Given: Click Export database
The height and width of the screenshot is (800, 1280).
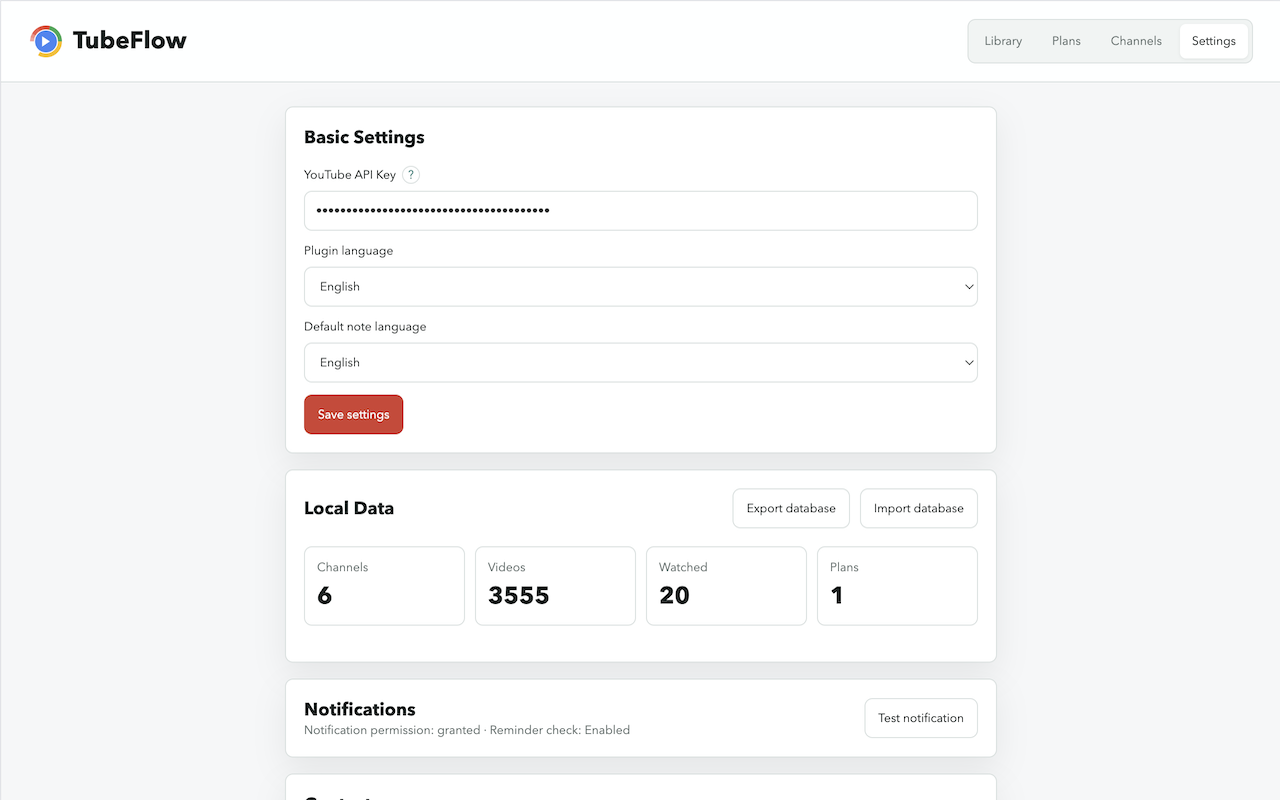Looking at the screenshot, I should coord(791,508).
